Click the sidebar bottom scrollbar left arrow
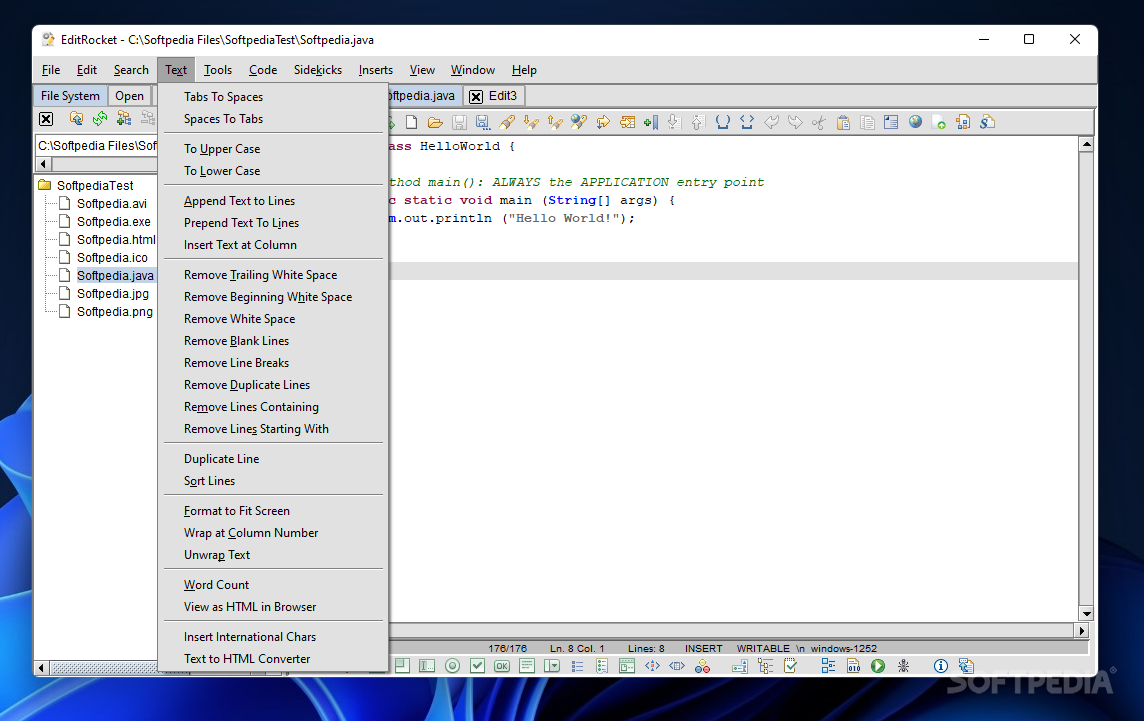1144x721 pixels. tap(42, 667)
